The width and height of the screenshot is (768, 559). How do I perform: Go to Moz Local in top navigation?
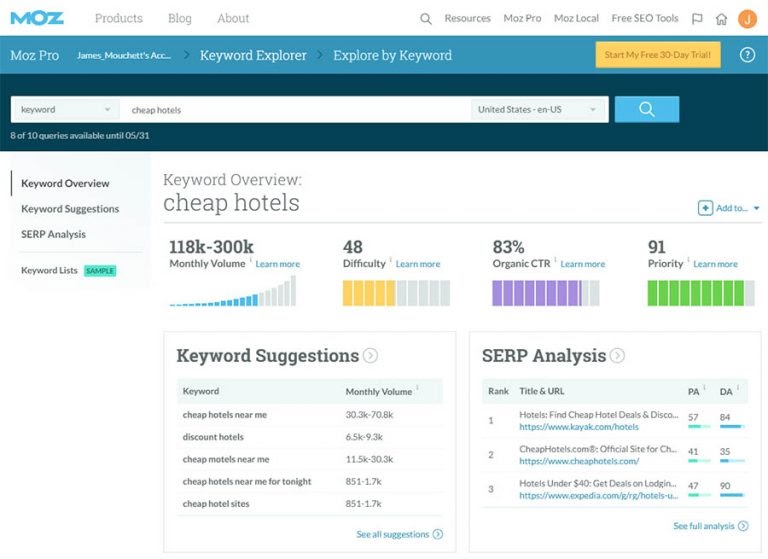pyautogui.click(x=576, y=18)
